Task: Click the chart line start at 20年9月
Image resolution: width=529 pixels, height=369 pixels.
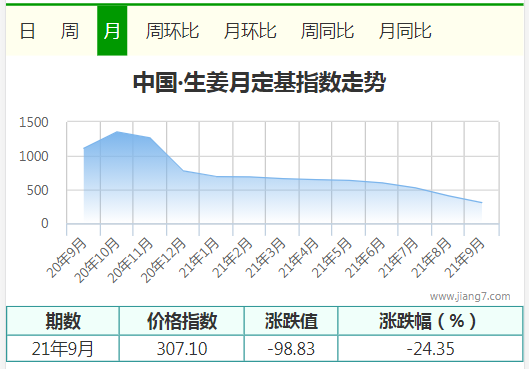Action: click(84, 148)
